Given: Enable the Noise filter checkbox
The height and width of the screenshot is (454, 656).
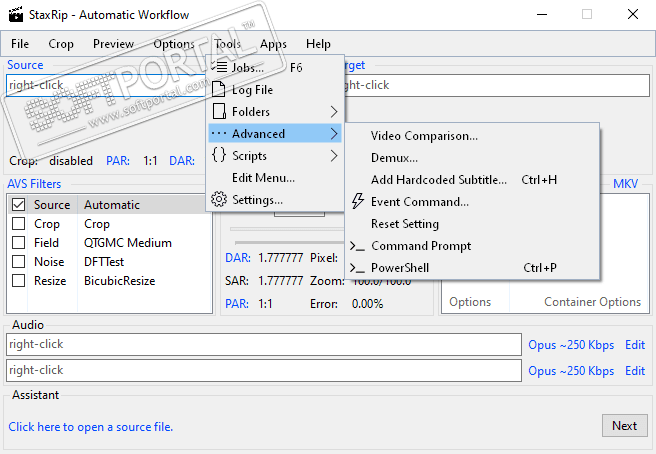Looking at the screenshot, I should pyautogui.click(x=18, y=262).
